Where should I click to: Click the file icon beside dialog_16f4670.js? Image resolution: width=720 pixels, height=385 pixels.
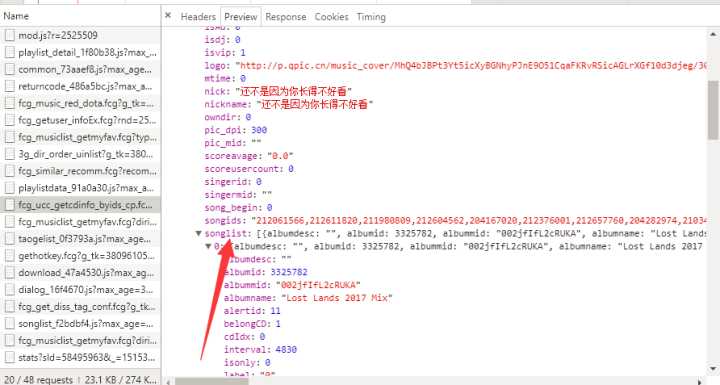(9, 290)
